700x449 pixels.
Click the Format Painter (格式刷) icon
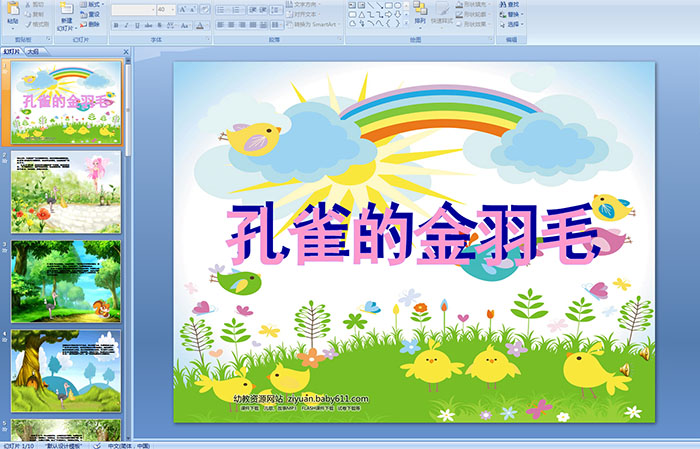37,24
